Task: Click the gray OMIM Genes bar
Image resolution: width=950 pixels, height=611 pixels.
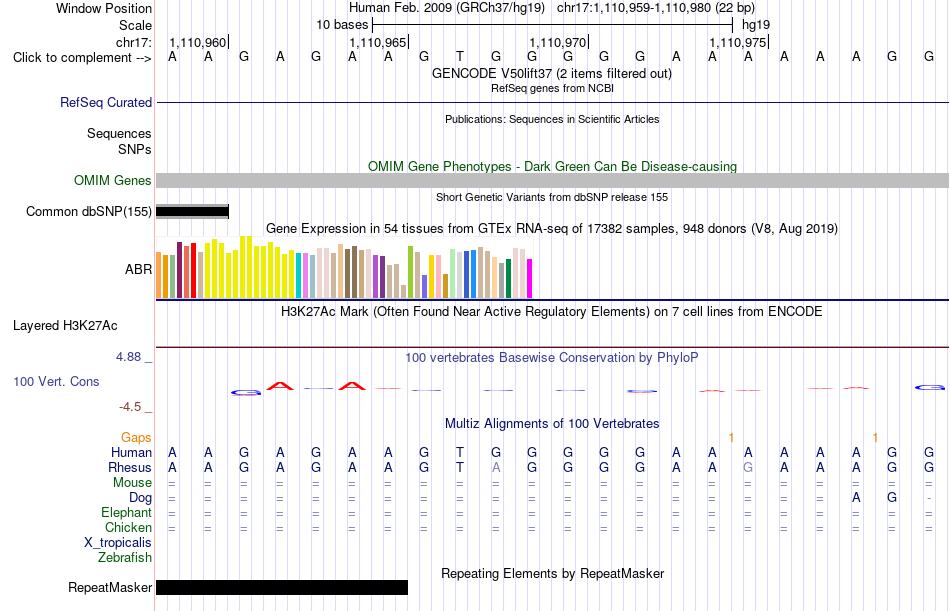Action: 553,181
